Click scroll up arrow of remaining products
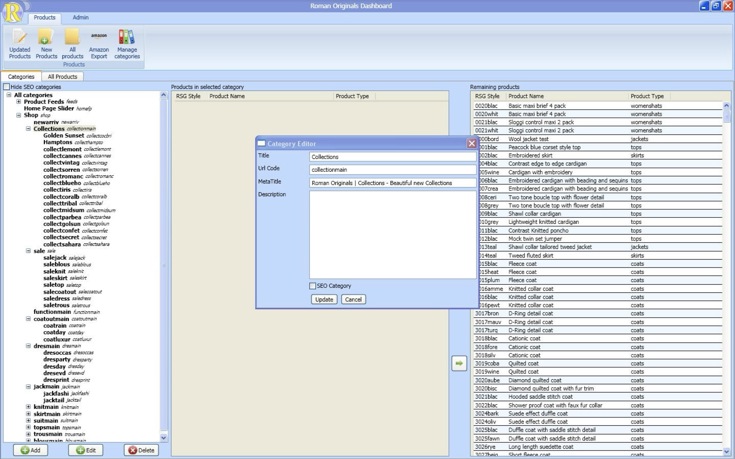This screenshot has height=459, width=735. click(x=727, y=105)
